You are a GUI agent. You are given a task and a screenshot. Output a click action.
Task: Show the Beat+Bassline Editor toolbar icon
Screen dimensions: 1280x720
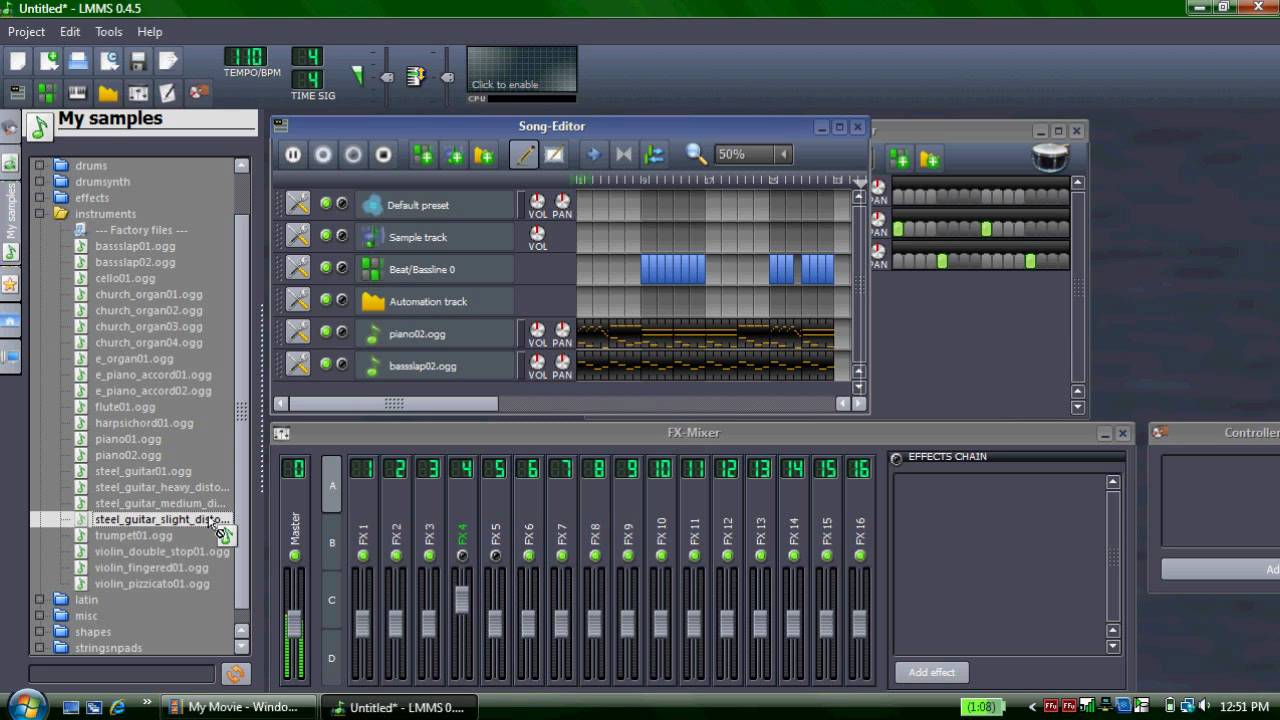click(x=48, y=93)
